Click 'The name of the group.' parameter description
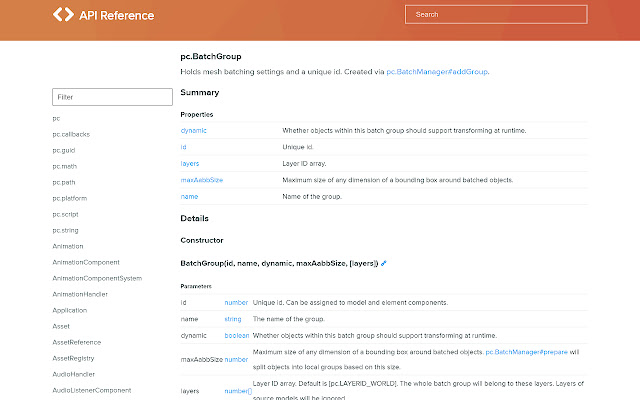The image size is (640, 400). click(x=289, y=319)
